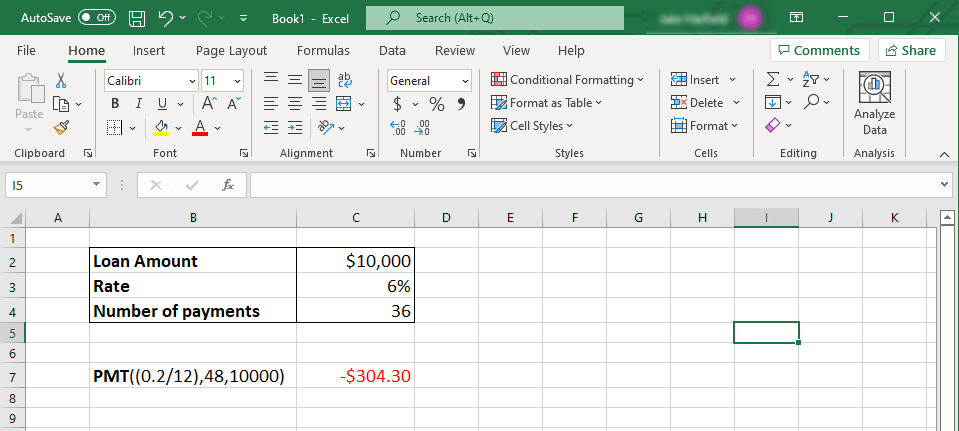This screenshot has width=959, height=431.
Task: Open Sort & Filter
Action: click(x=811, y=80)
